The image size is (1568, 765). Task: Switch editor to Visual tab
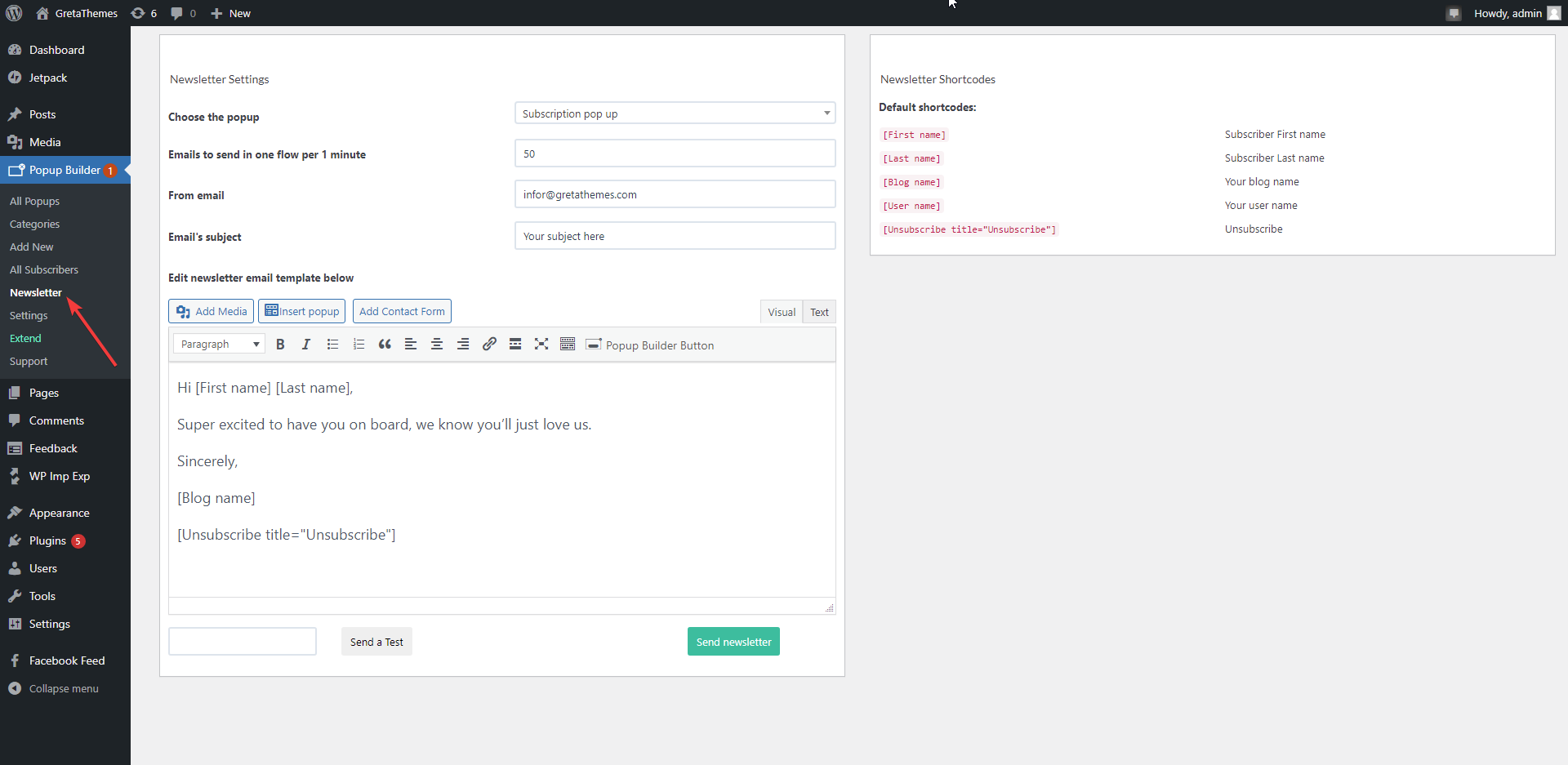click(782, 312)
